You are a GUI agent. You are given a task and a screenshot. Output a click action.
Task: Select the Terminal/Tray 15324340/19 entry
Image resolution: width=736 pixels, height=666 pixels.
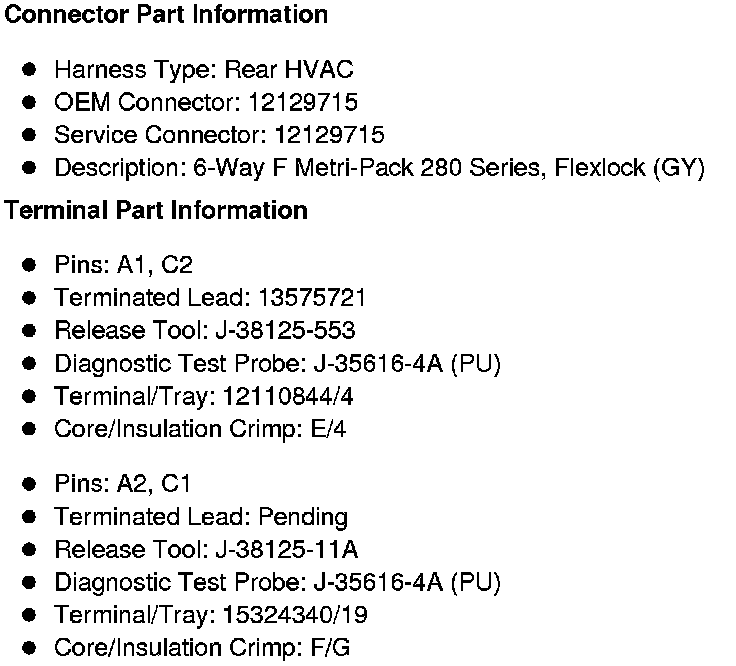tap(211, 615)
